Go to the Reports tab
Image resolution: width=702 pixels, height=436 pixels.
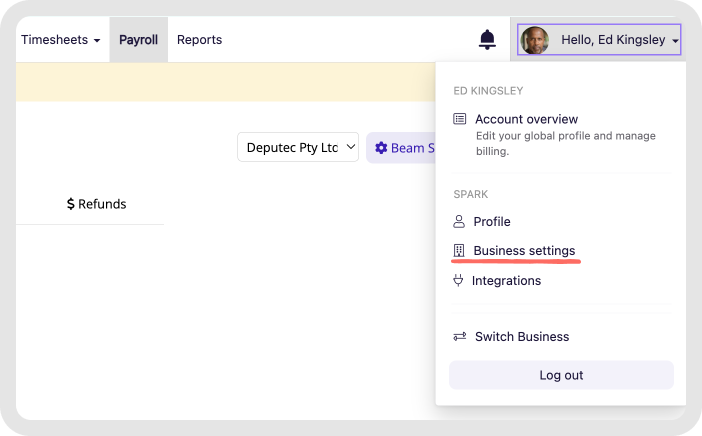click(199, 40)
